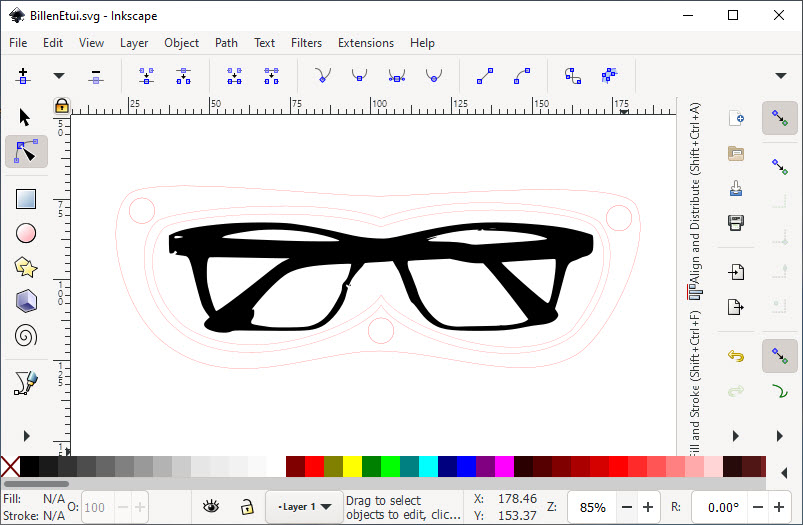803x525 pixels.
Task: Toggle the guide lock padlock icon
Action: pos(61,105)
